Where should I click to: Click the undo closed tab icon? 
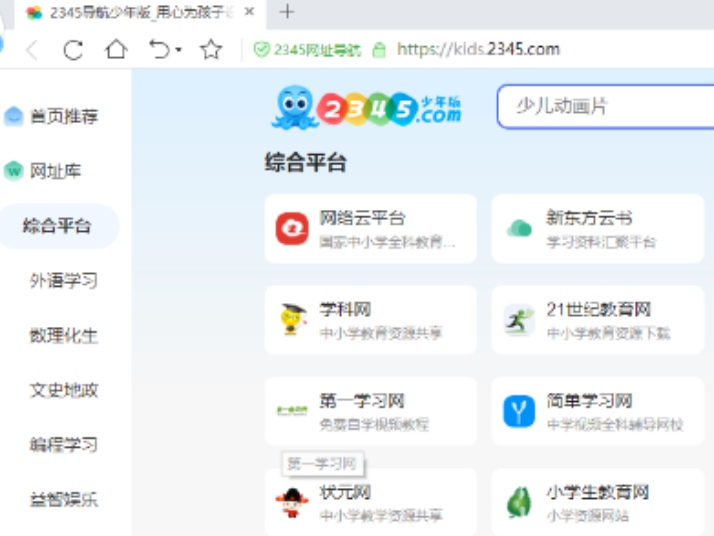tap(159, 49)
